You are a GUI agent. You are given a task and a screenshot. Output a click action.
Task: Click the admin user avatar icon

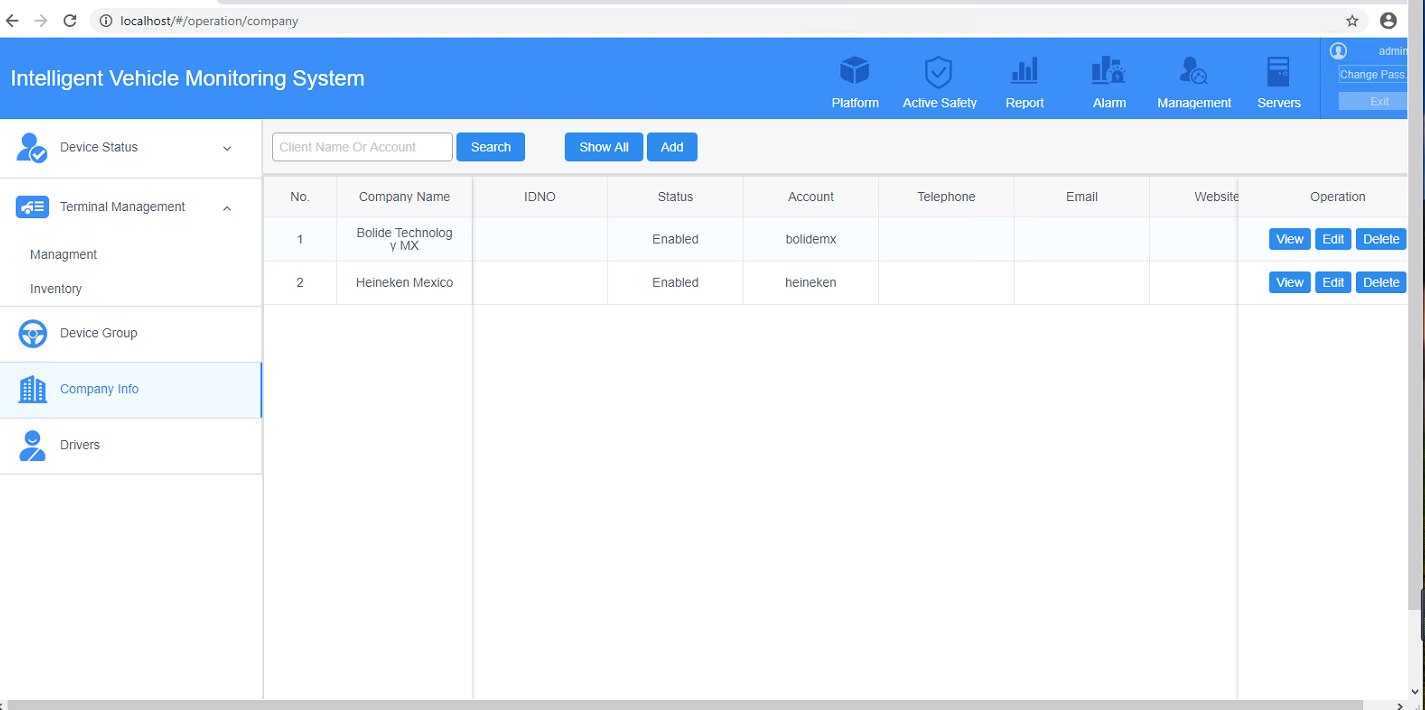click(1338, 51)
